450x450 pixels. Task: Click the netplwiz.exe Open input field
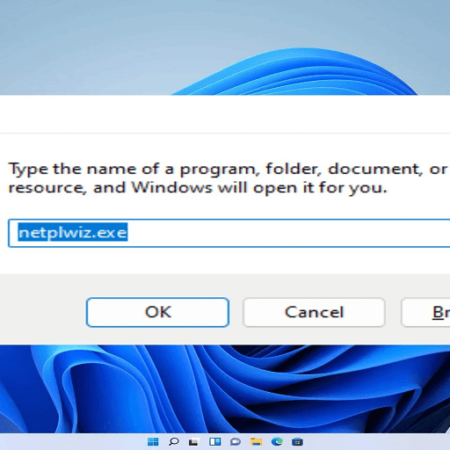click(x=229, y=233)
